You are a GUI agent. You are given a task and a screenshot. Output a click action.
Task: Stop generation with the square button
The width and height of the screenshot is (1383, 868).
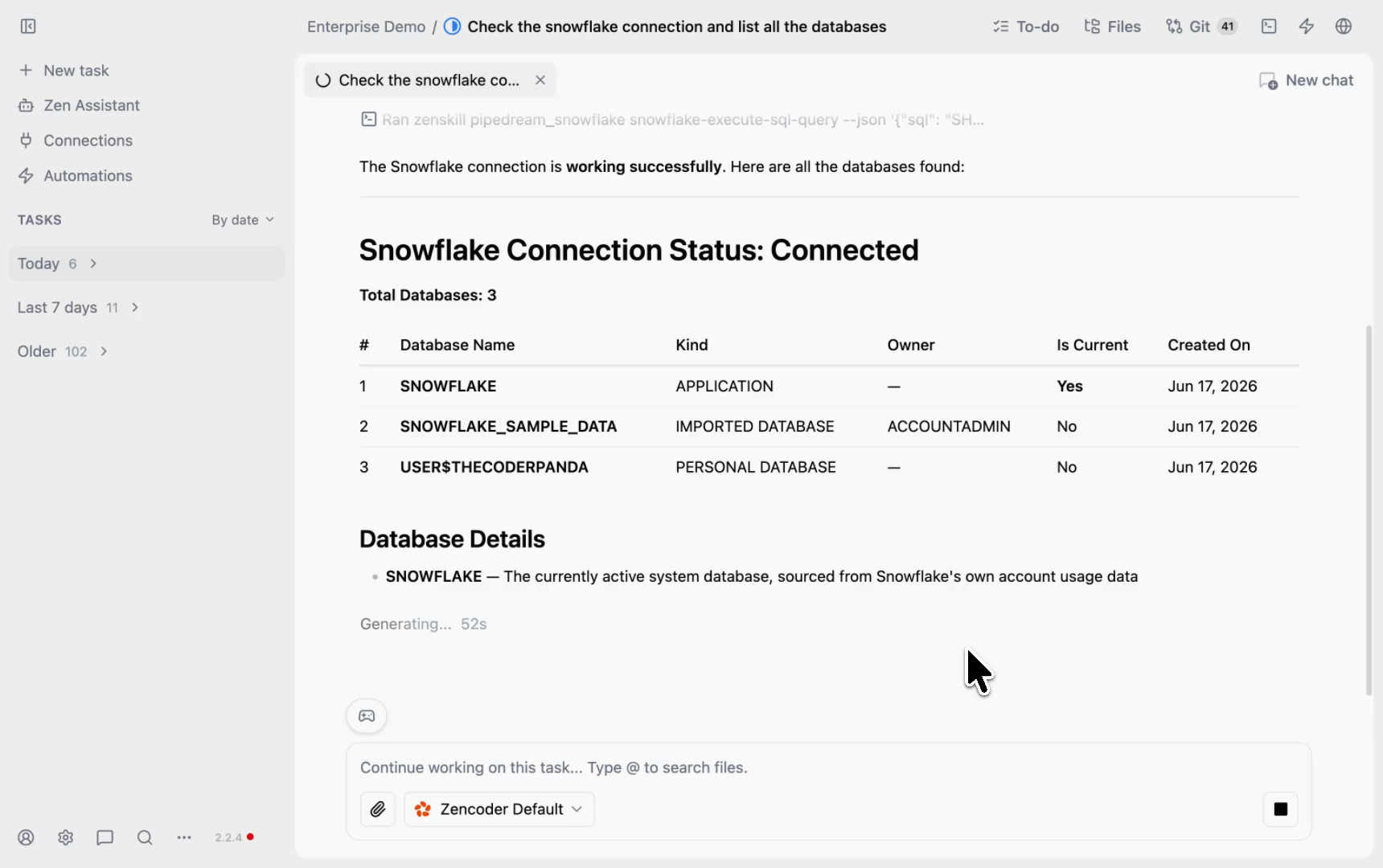(x=1281, y=809)
